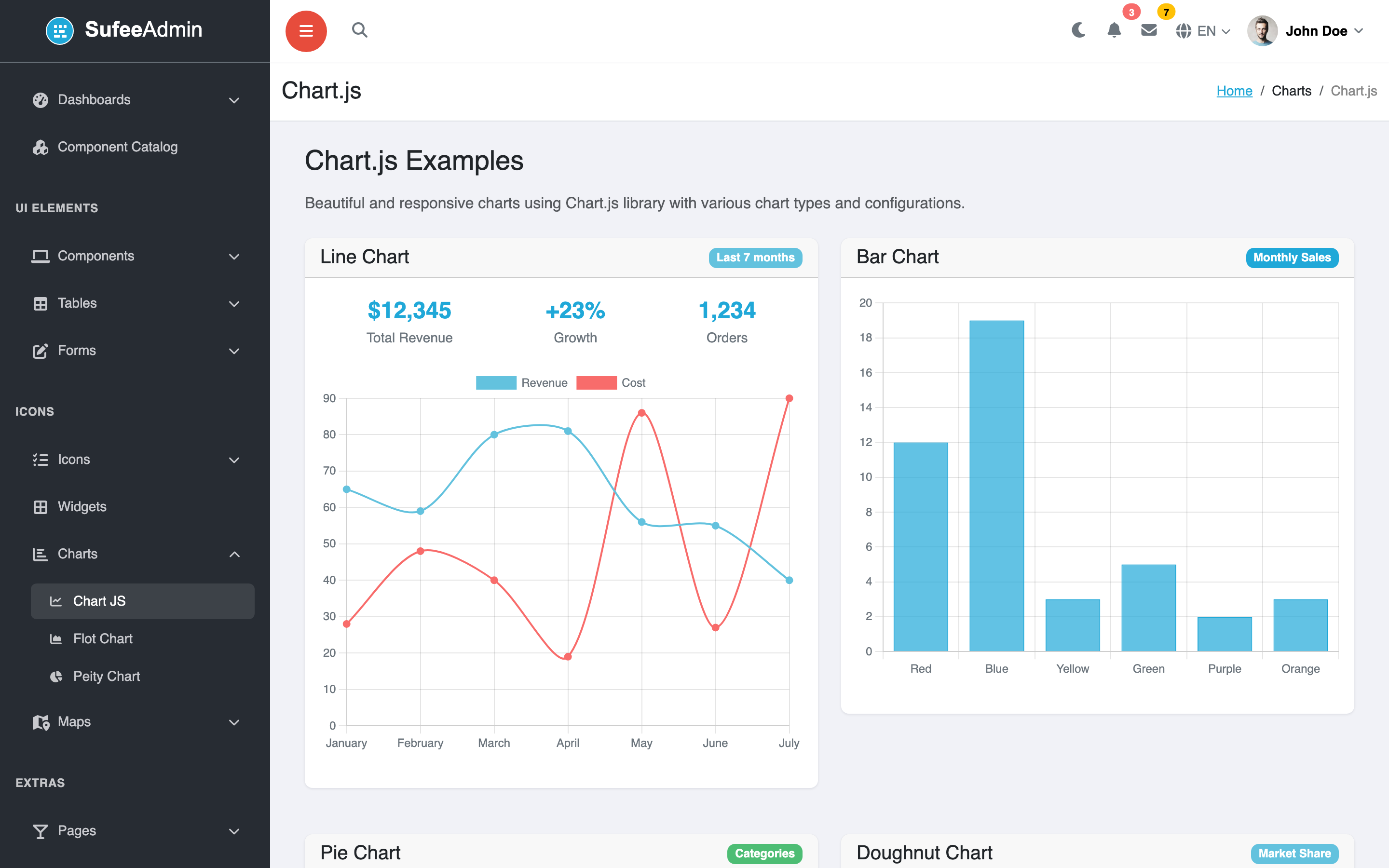
Task: Switch to dark mode moon icon
Action: pos(1078,30)
